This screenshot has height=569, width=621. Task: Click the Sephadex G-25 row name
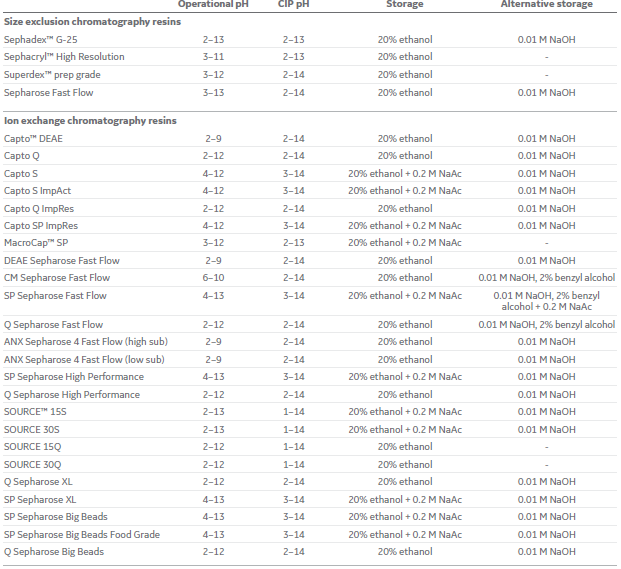coord(40,40)
